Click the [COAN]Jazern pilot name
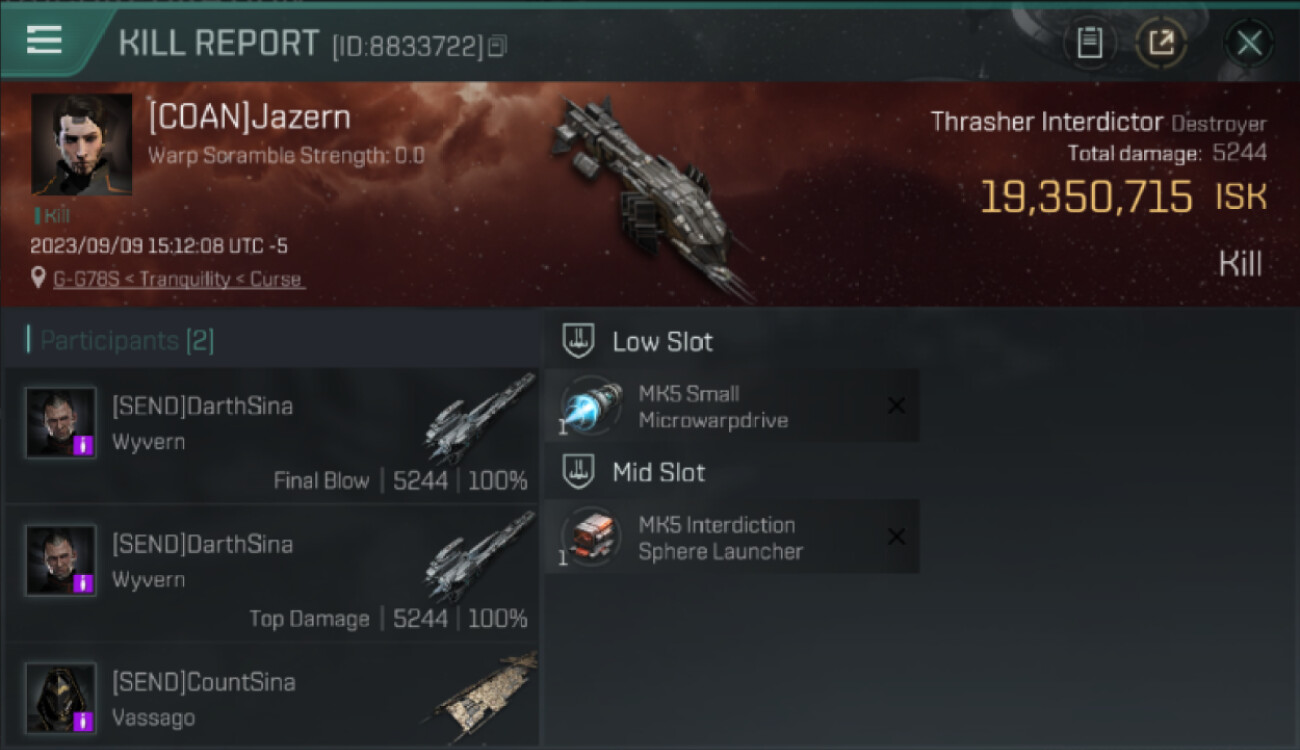 click(249, 117)
